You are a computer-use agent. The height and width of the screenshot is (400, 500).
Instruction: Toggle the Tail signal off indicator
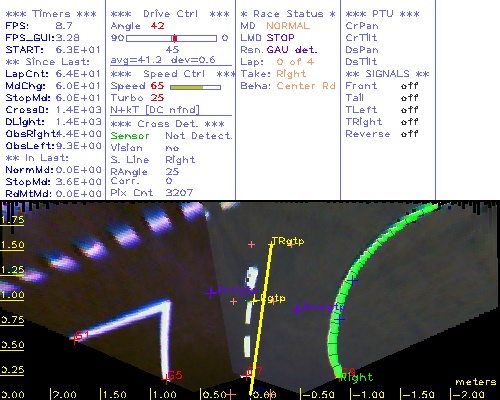click(409, 98)
